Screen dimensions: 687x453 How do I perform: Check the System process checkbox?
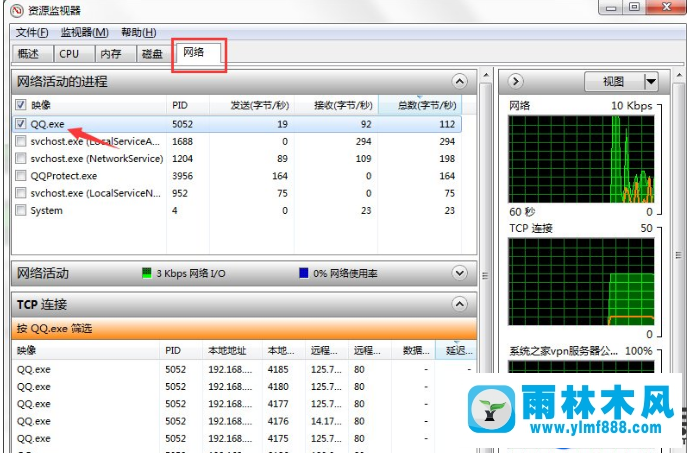[21, 210]
